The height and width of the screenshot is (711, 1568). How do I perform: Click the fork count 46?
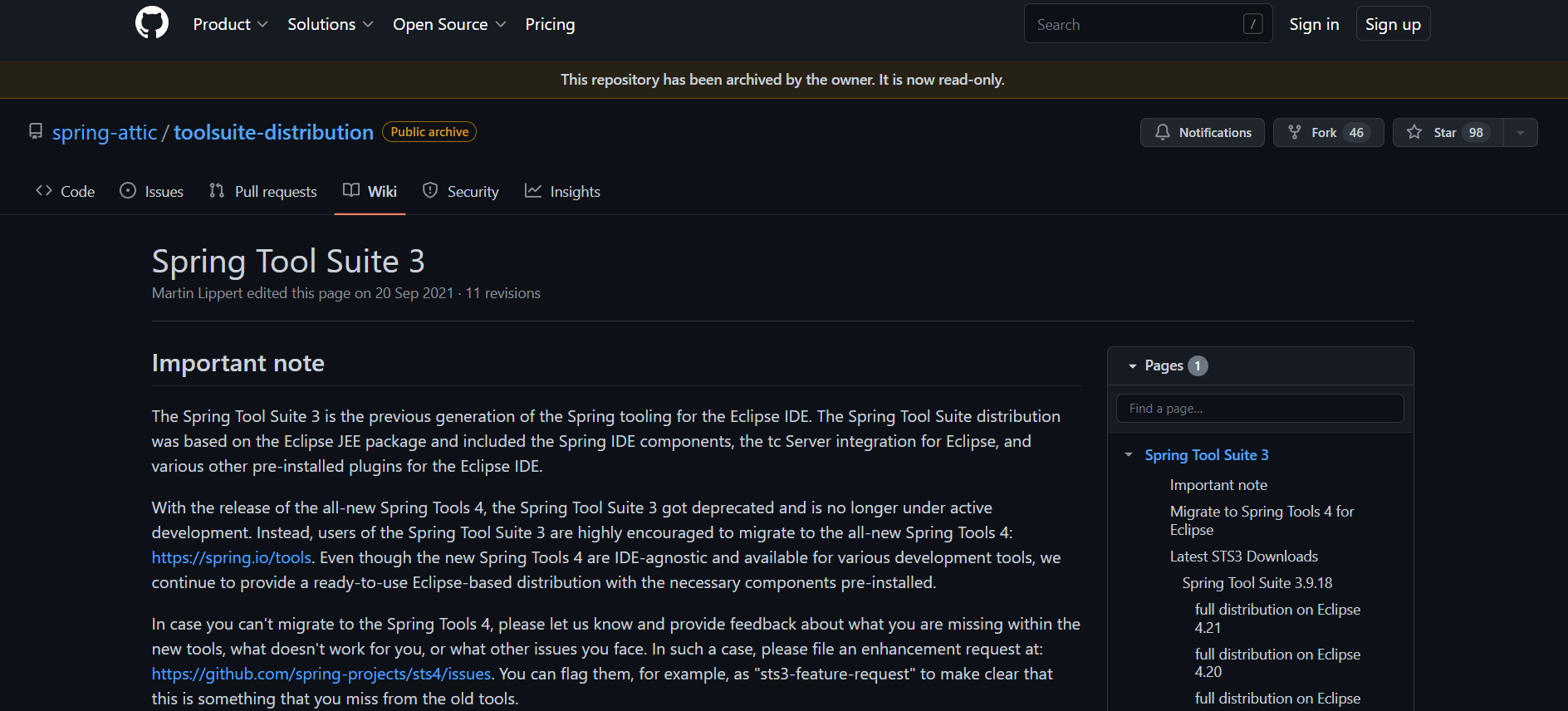1356,133
